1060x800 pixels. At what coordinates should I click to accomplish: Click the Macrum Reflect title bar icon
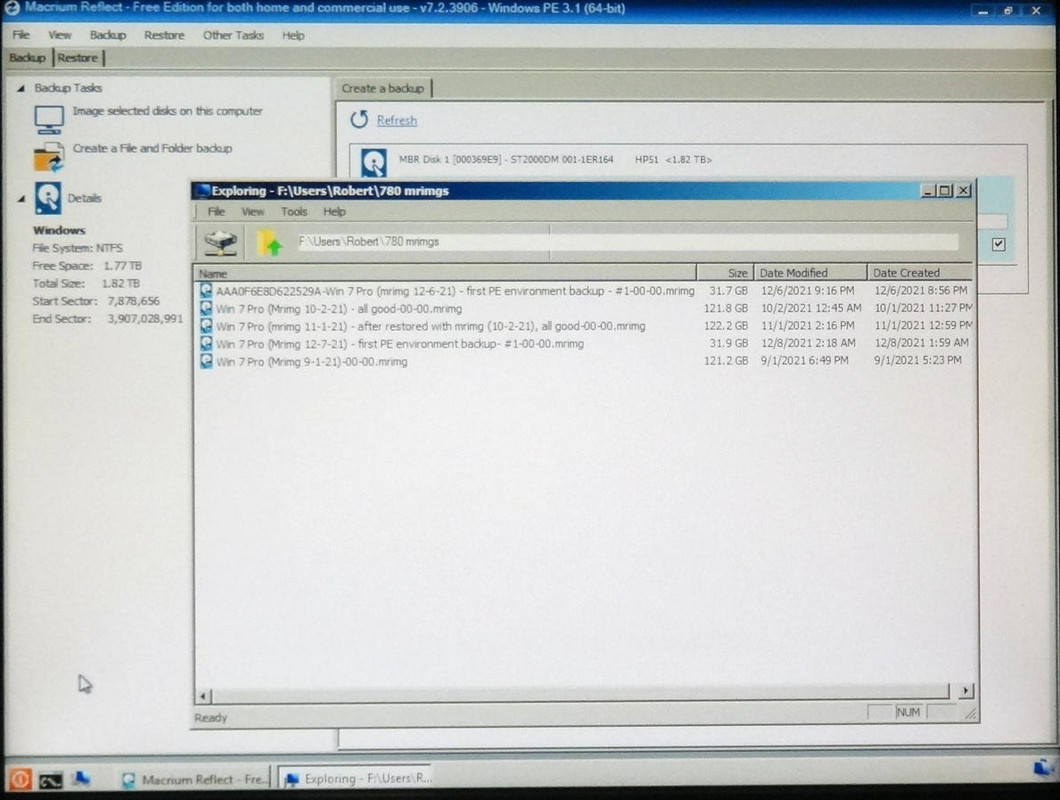click(11, 8)
